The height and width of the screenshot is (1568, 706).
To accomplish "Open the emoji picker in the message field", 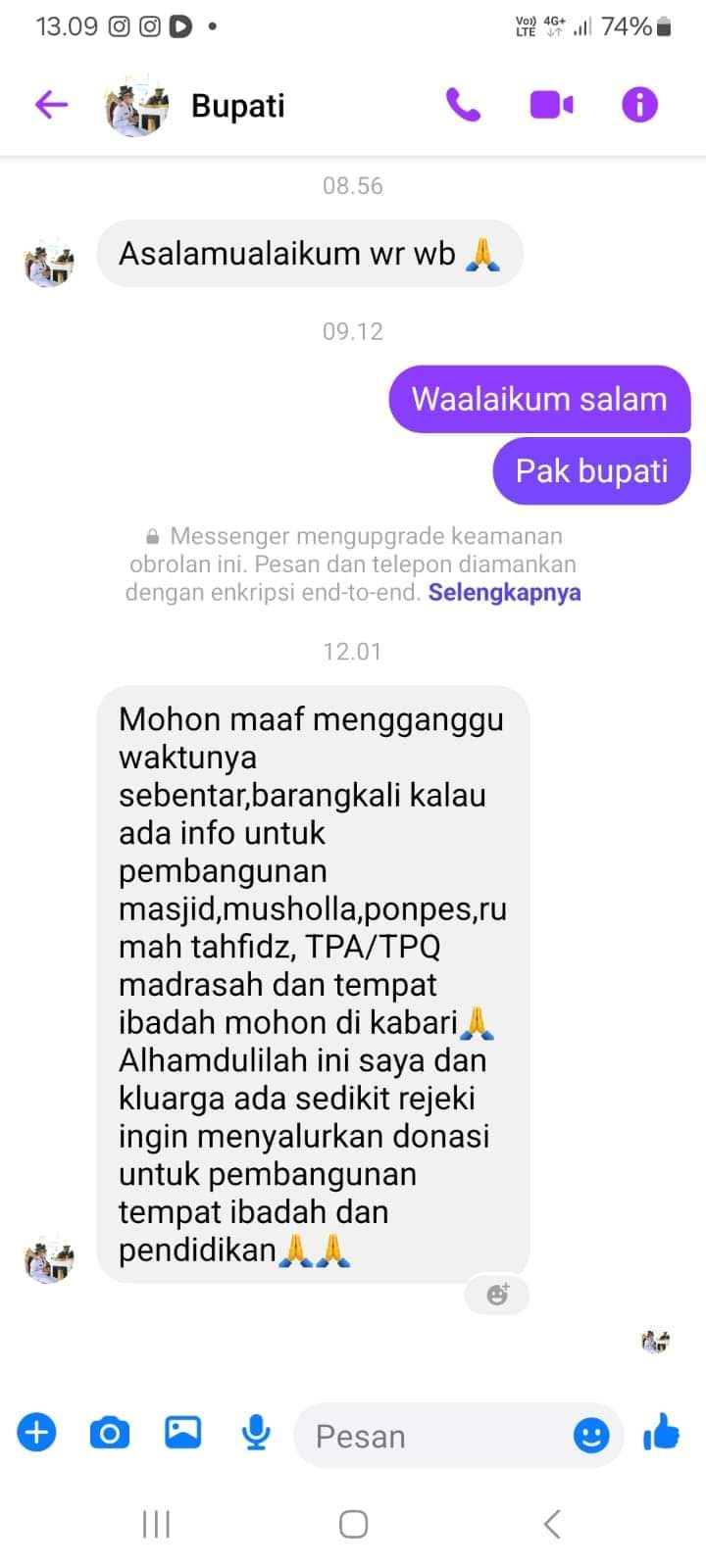I will pos(590,1436).
